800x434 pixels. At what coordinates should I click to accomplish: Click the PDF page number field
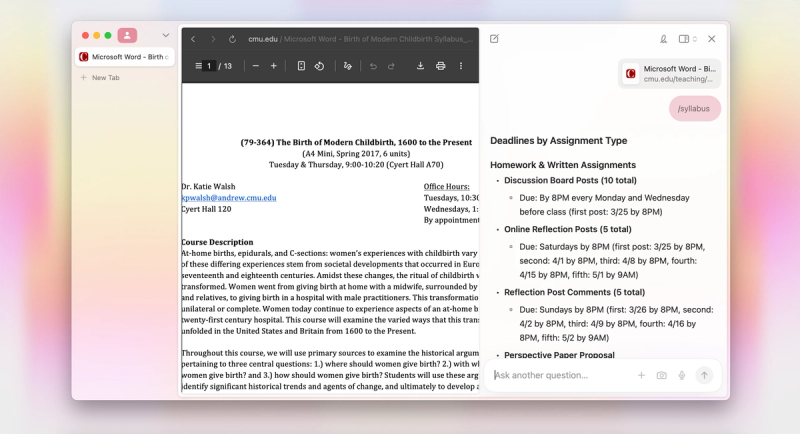pyautogui.click(x=209, y=66)
